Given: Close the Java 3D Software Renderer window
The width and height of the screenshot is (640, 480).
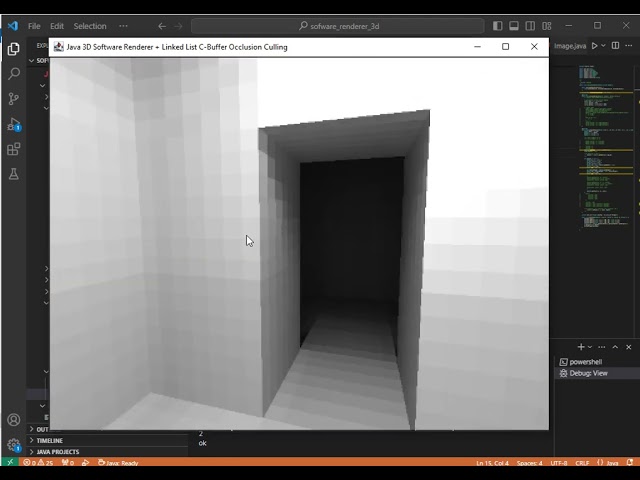Looking at the screenshot, I should tap(534, 47).
